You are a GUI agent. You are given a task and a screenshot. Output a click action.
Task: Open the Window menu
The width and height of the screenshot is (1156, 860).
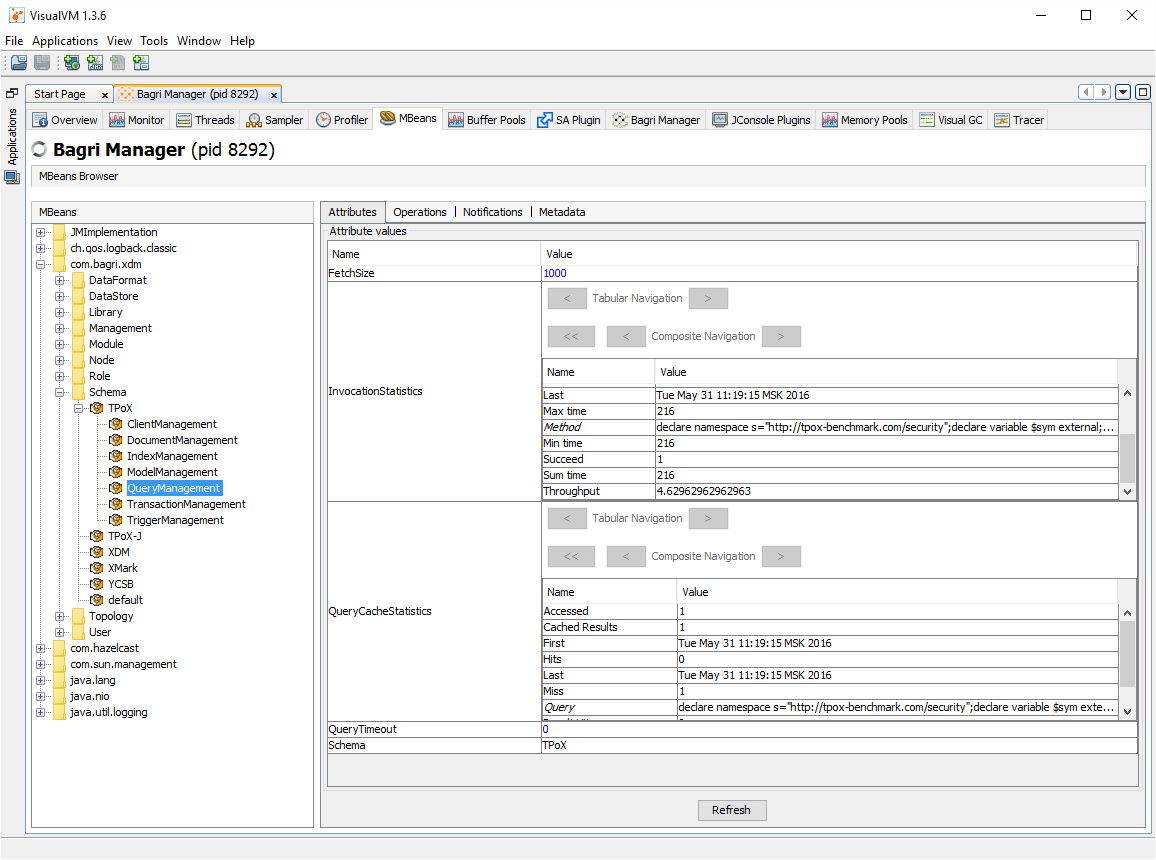198,41
